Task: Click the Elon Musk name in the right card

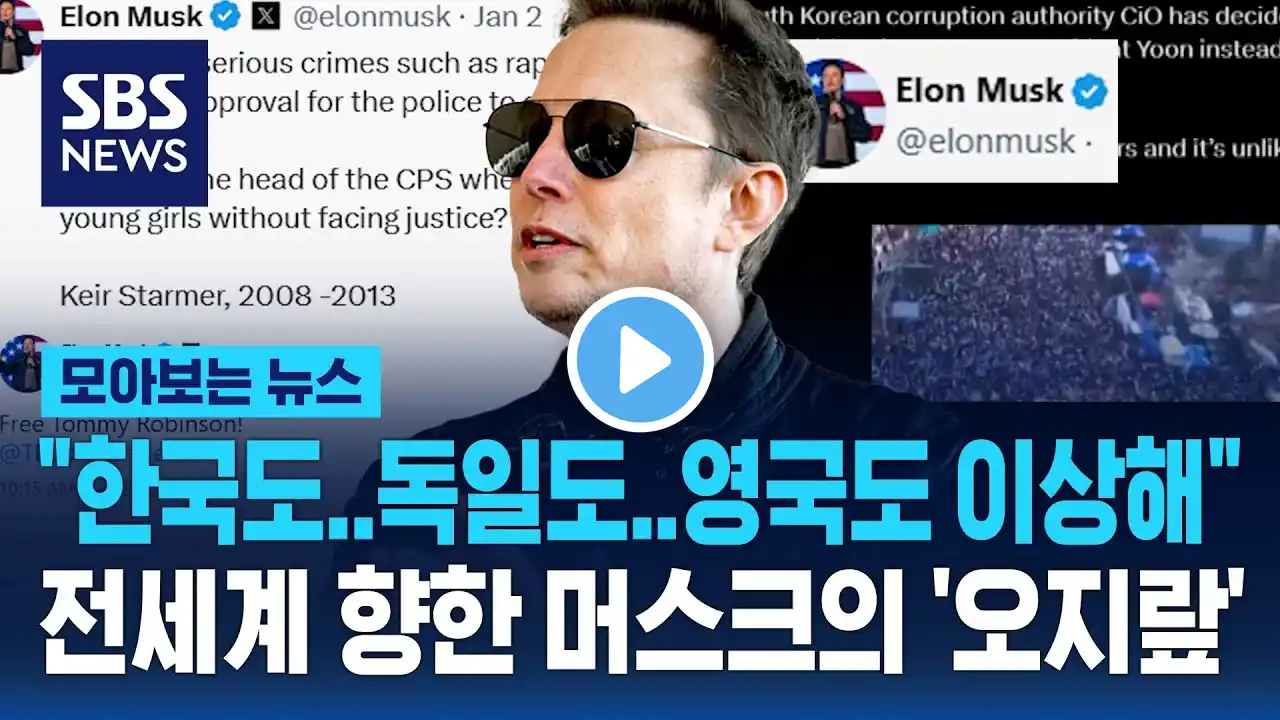Action: click(979, 91)
